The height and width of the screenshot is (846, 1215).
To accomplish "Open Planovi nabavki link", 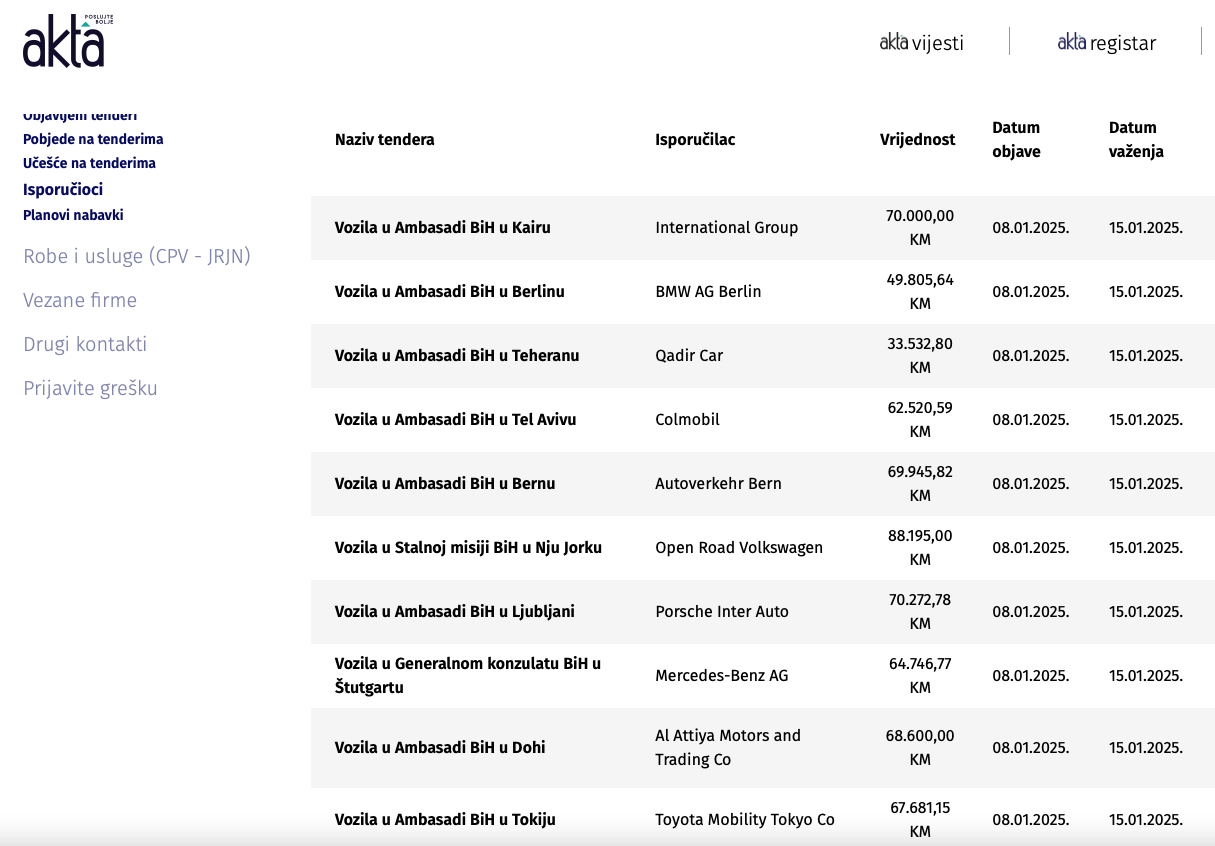I will tap(73, 215).
